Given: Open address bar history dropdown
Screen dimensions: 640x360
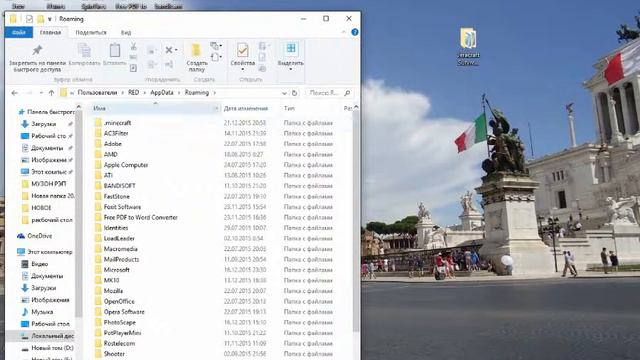Looking at the screenshot, I should (x=284, y=93).
